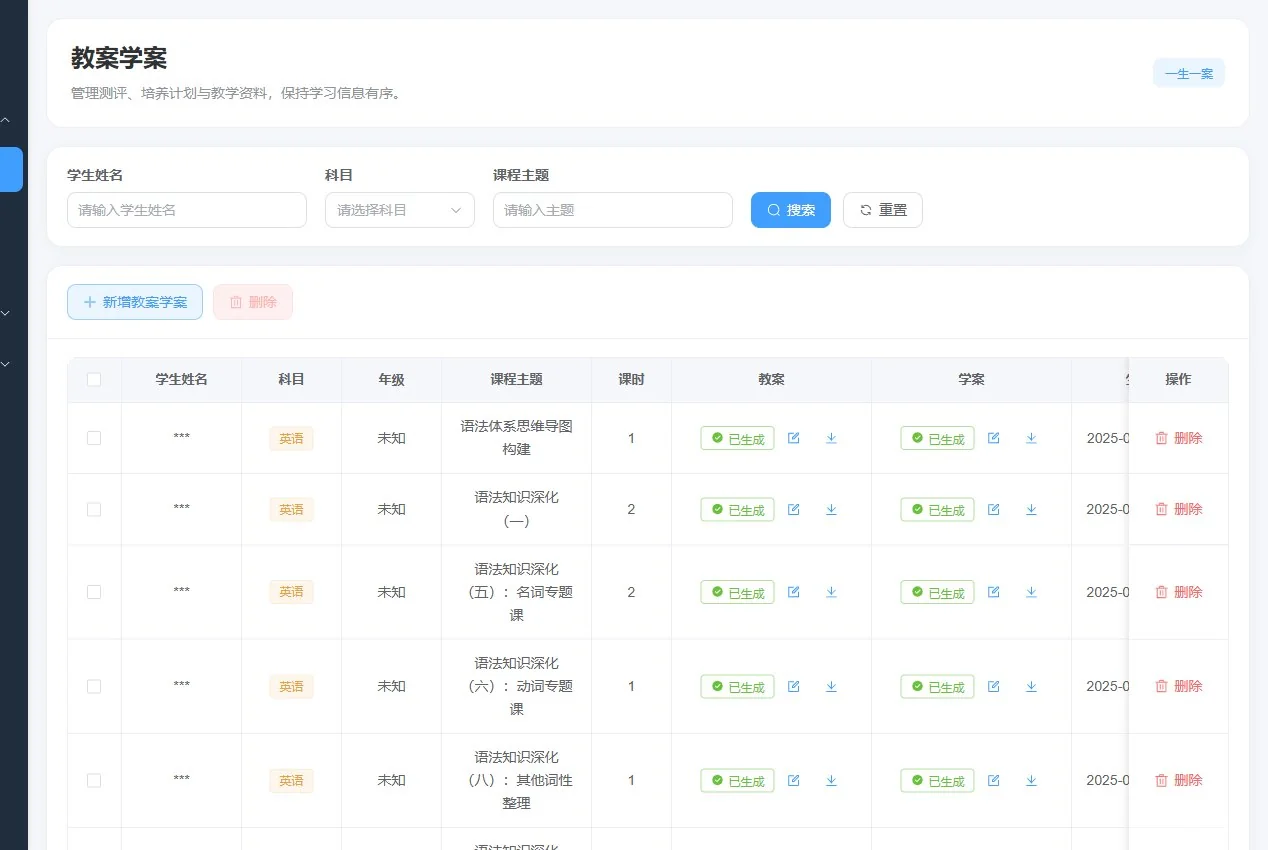Edit lesson plan for 名词专题课 row

point(794,592)
